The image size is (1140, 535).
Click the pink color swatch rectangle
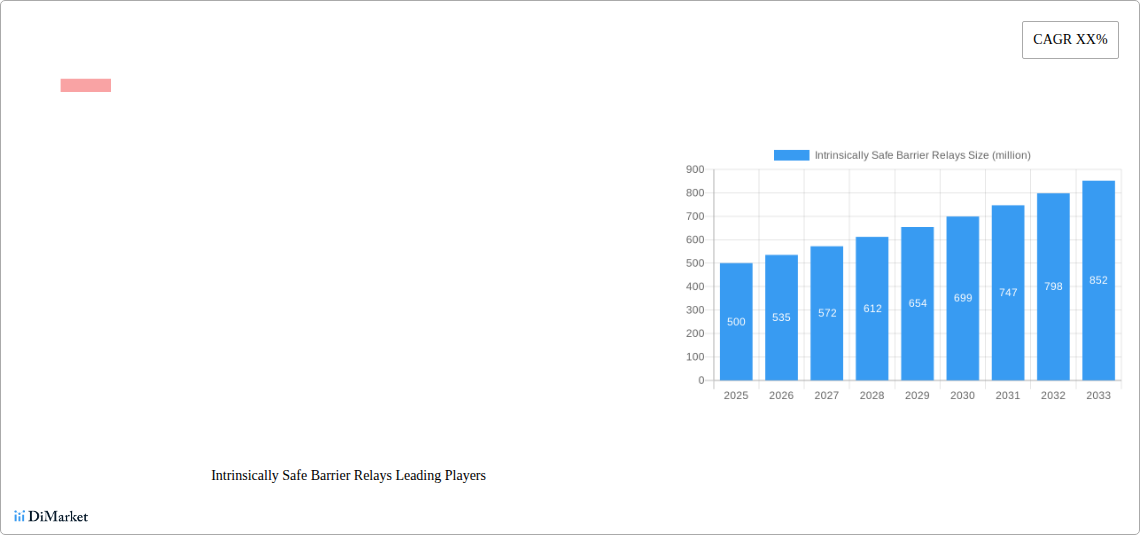point(86,85)
